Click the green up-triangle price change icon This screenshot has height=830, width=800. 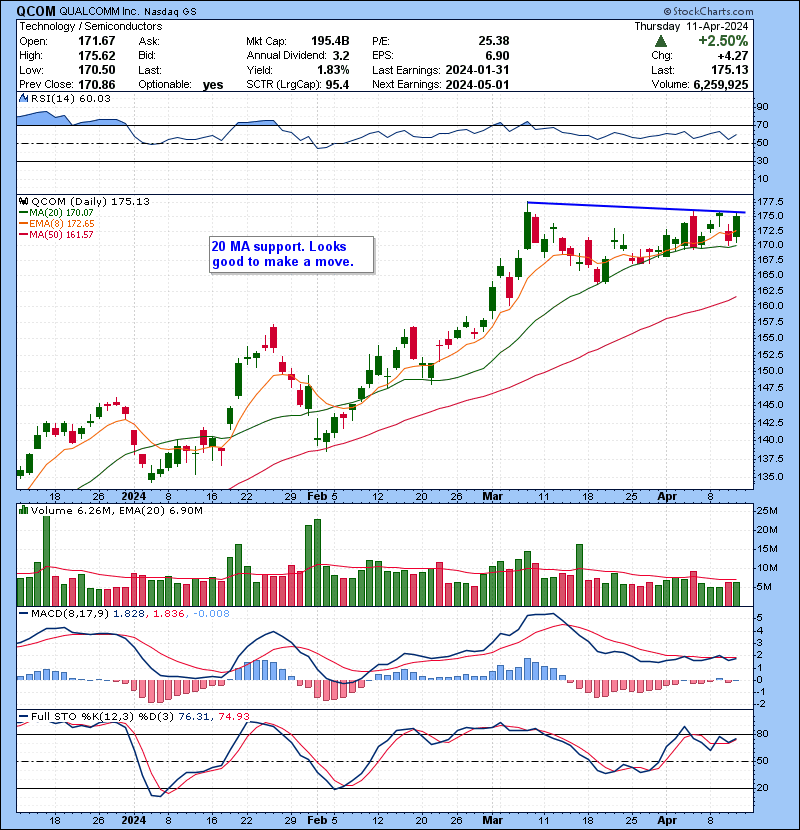(x=660, y=41)
